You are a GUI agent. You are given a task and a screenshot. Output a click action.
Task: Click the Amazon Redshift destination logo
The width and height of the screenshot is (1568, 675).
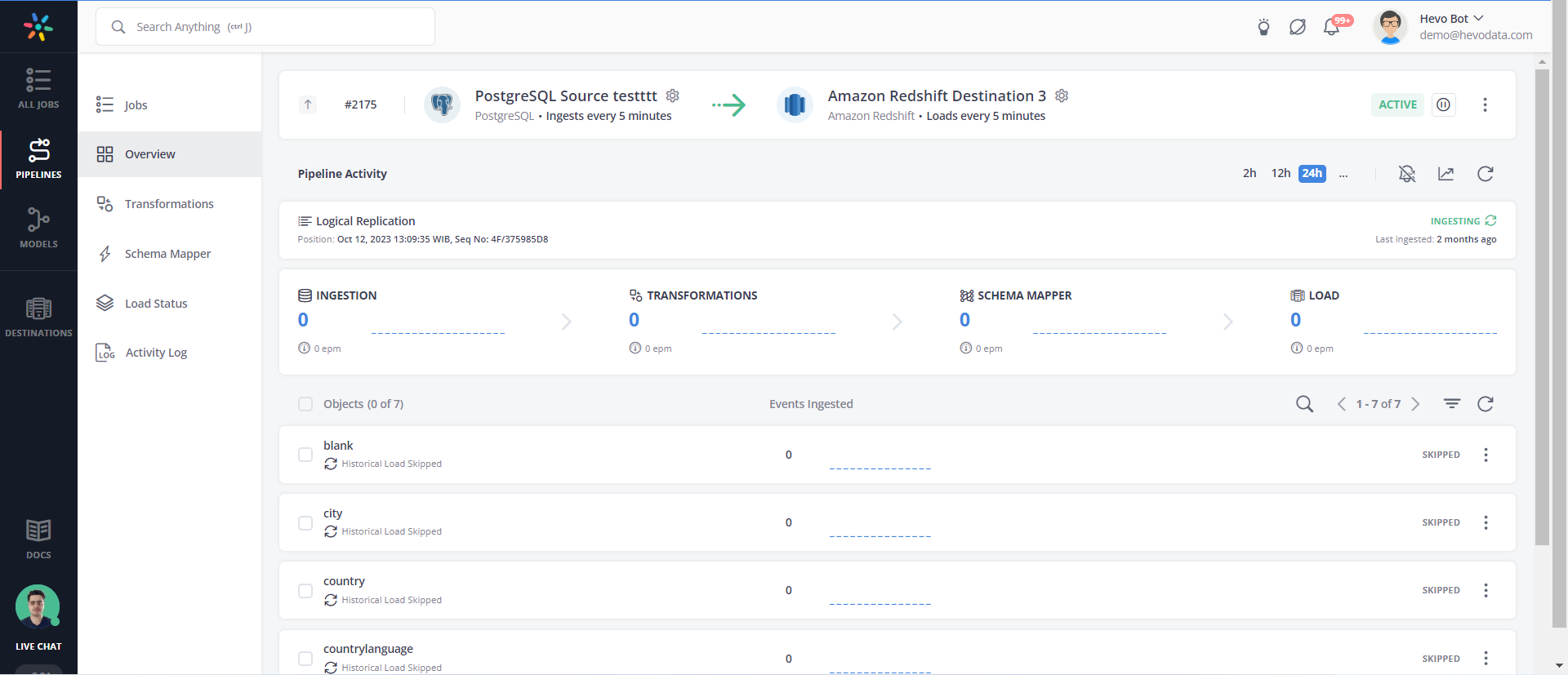pos(795,104)
